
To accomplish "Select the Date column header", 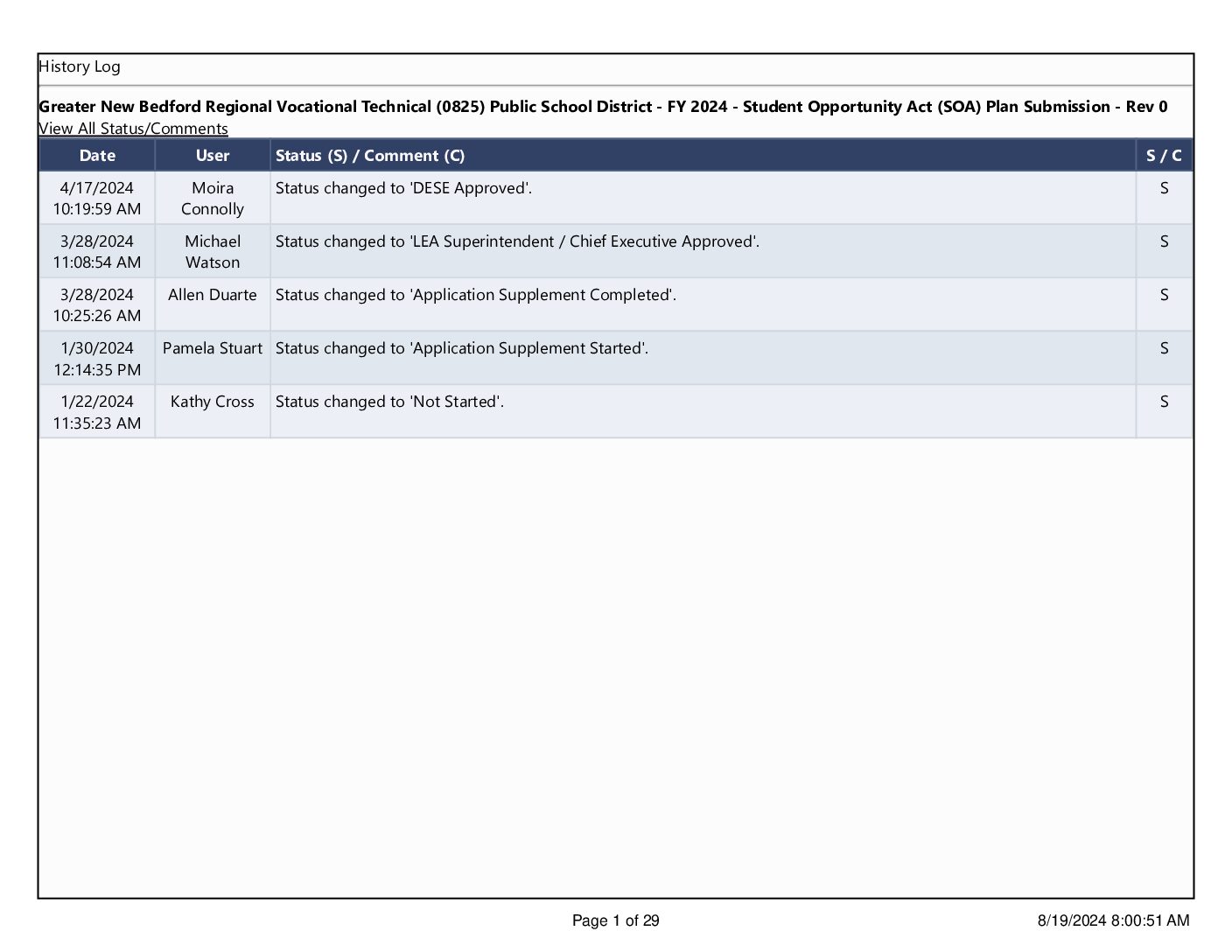I will [97, 156].
